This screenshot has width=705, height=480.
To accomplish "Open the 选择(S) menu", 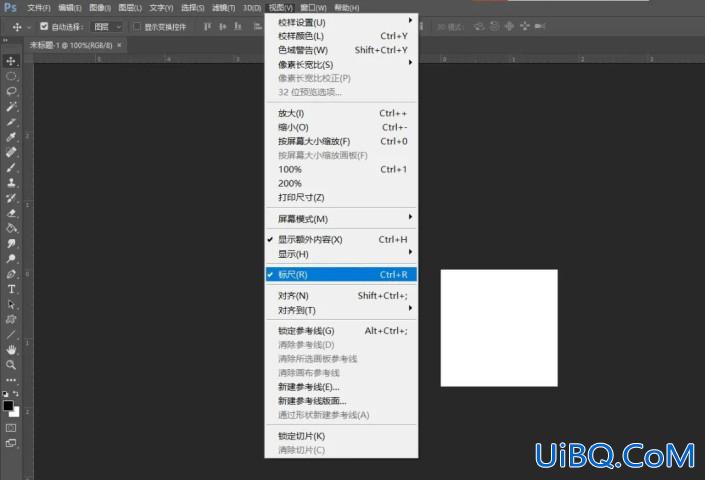I will point(192,8).
